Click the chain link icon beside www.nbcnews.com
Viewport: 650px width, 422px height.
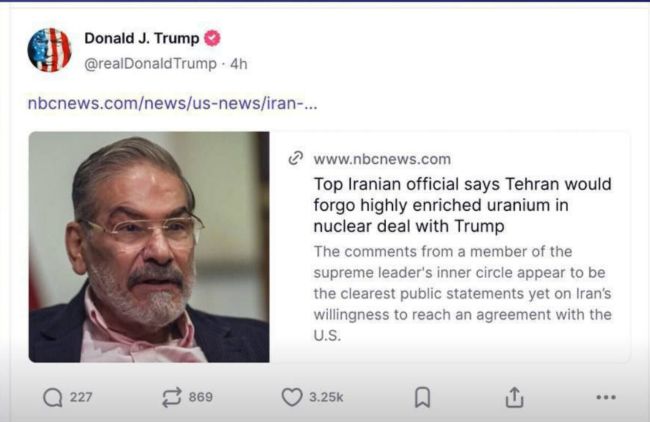pyautogui.click(x=295, y=159)
